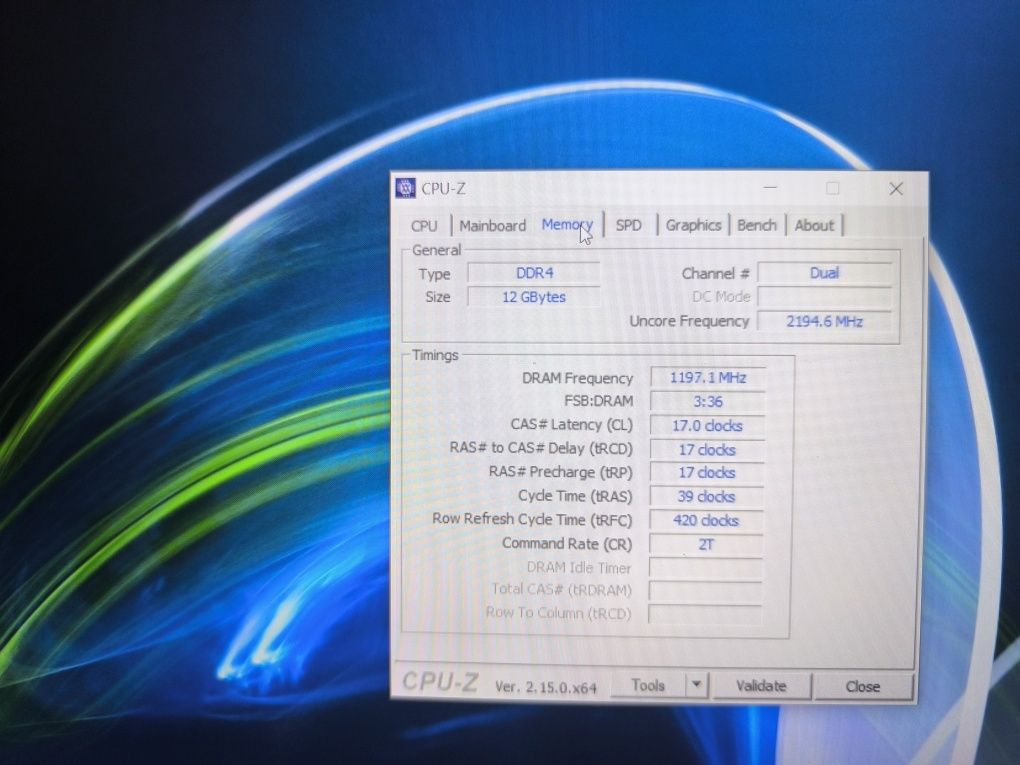Viewport: 1020px width, 765px height.
Task: Close CPU-Z with the title bar X
Action: point(896,189)
